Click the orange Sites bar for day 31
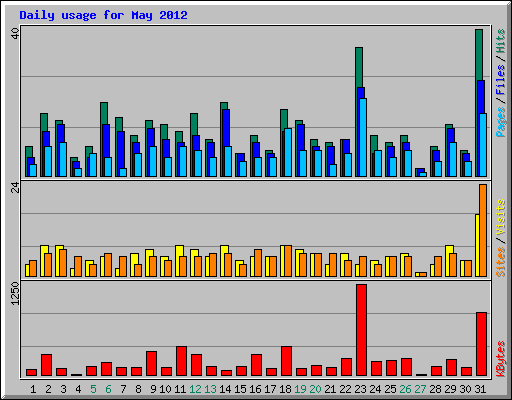This screenshot has width=512, height=400. tap(483, 230)
